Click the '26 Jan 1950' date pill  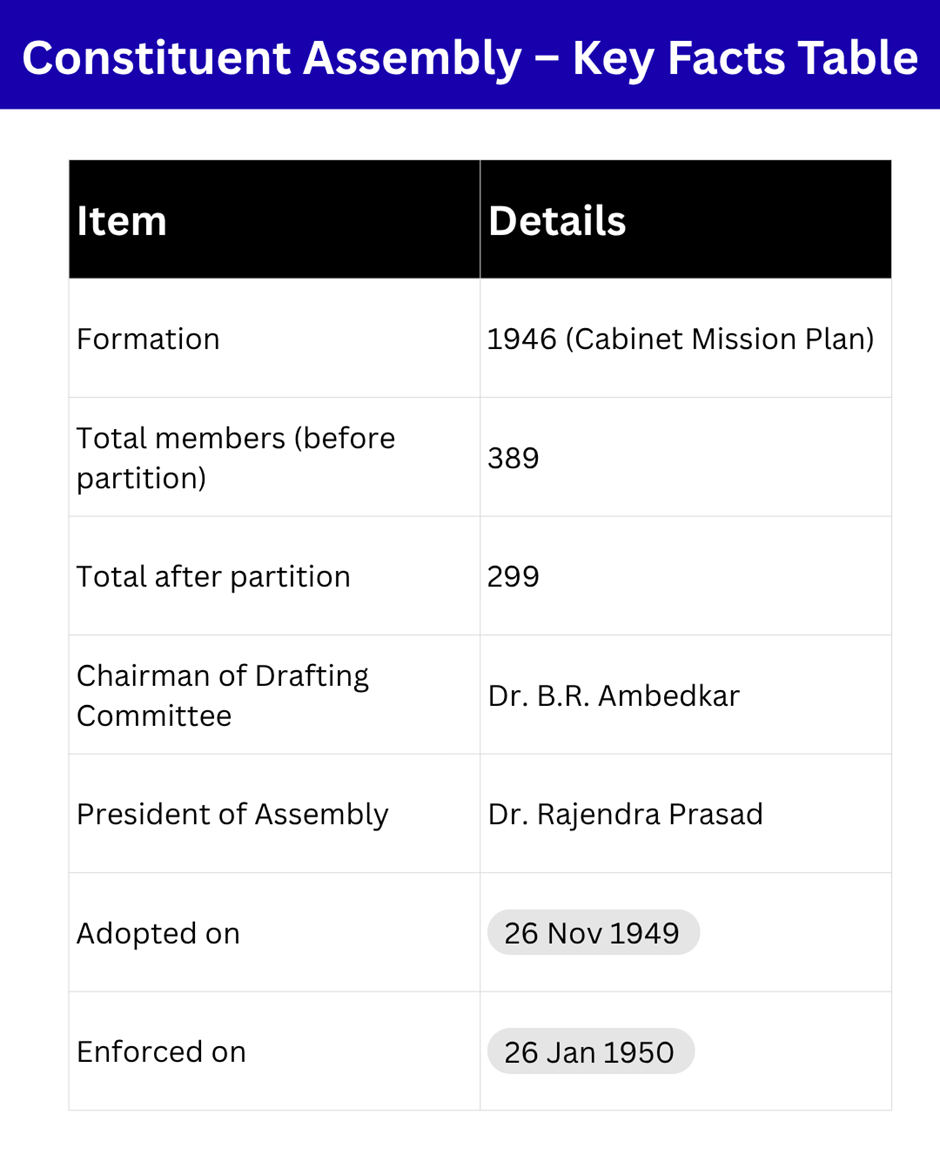pos(590,1052)
